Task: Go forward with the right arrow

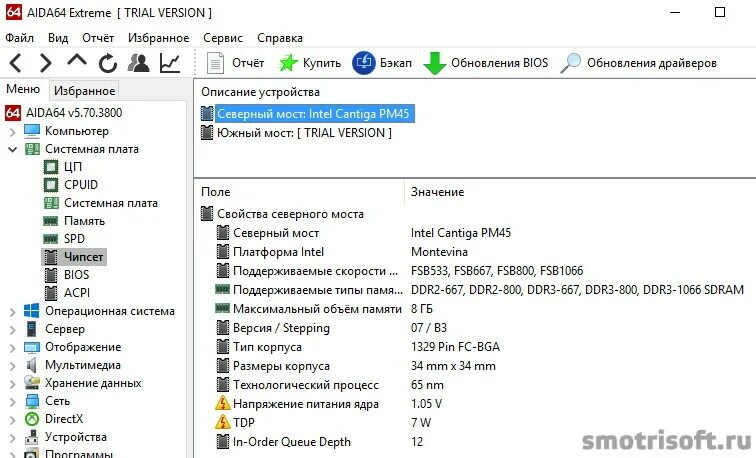Action: point(45,63)
